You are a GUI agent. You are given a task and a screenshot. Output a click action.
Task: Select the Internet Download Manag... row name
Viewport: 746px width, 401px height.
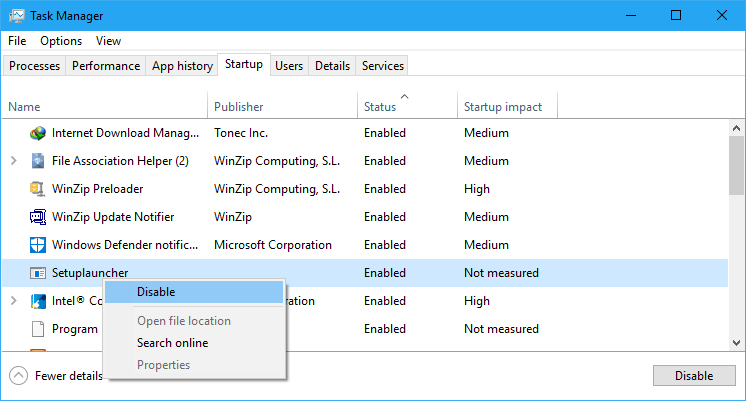coord(126,133)
